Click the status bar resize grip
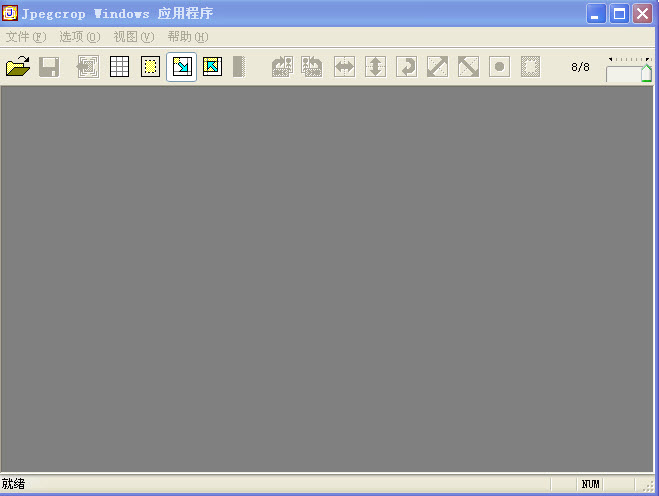The height and width of the screenshot is (496, 659). coord(649,485)
